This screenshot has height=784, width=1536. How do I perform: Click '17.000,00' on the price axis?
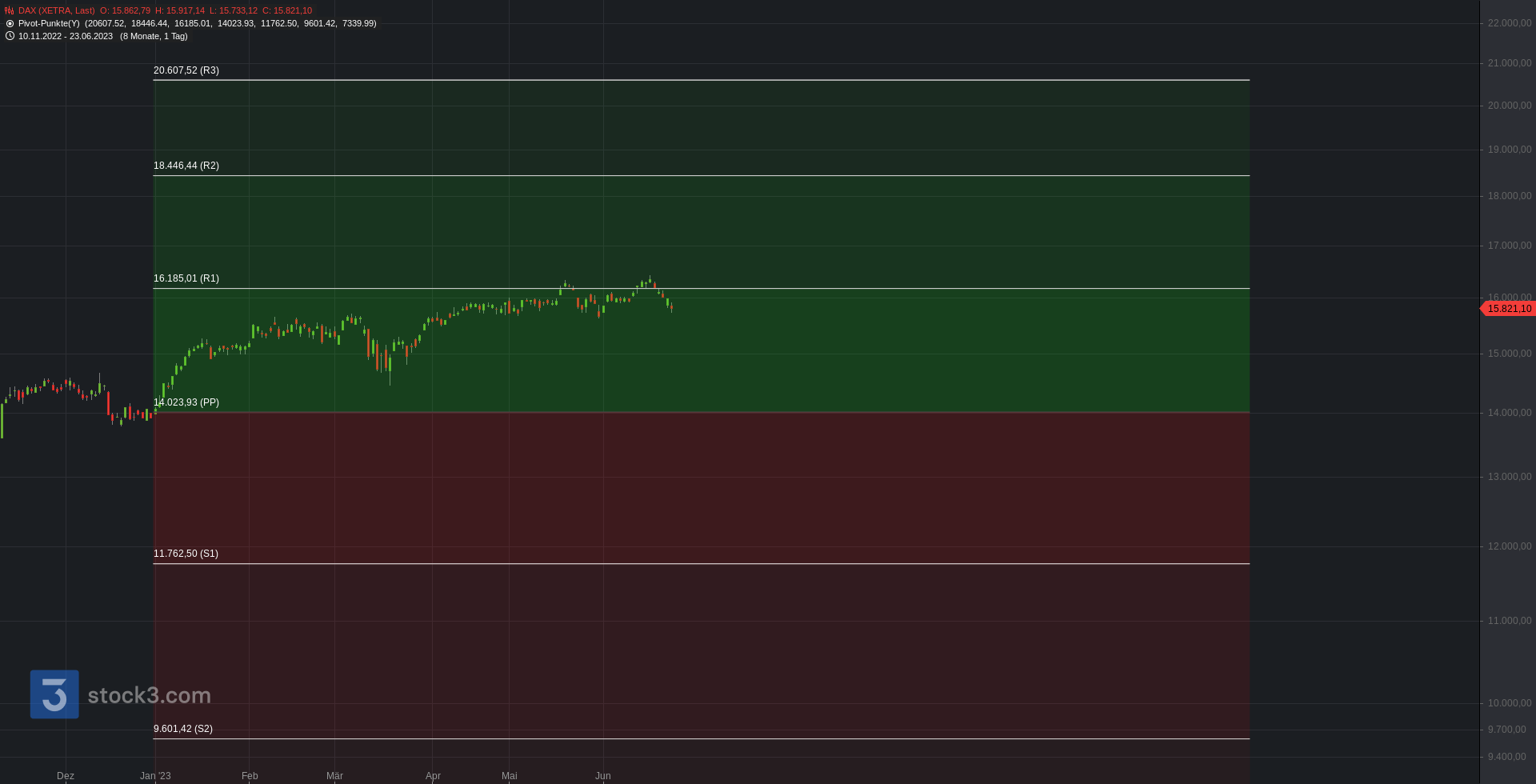pyautogui.click(x=1510, y=246)
